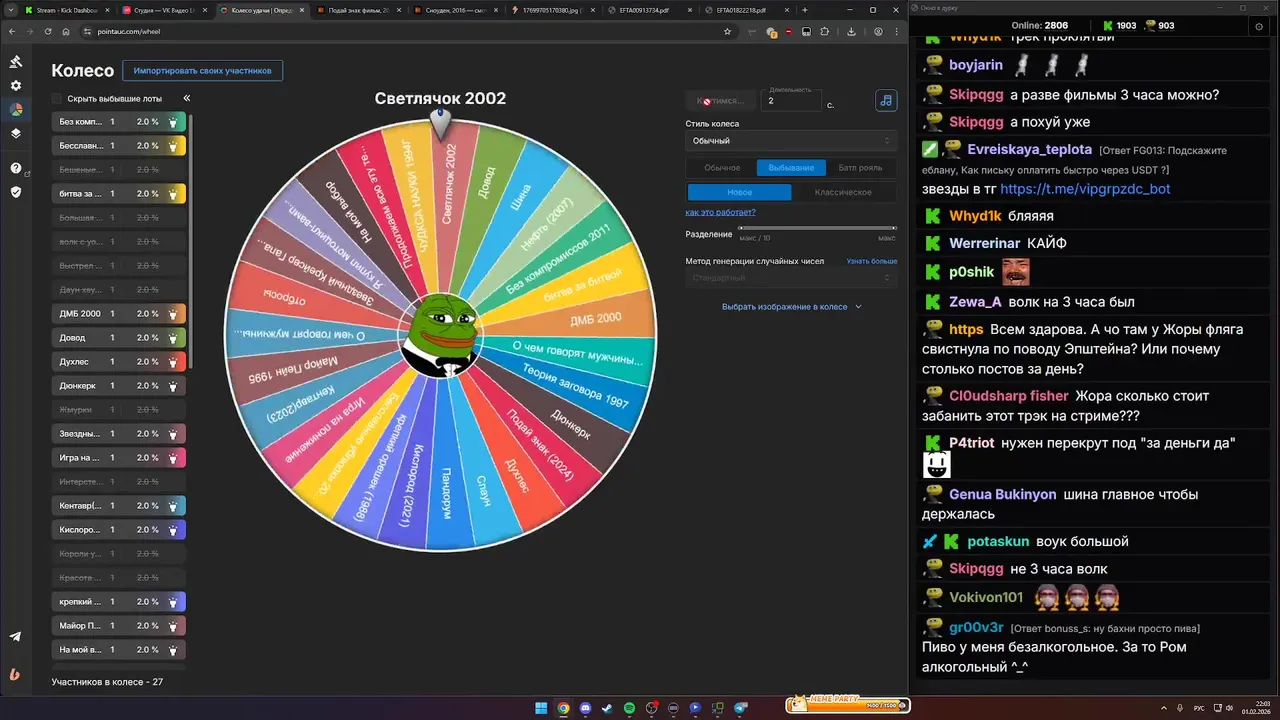Select the Выбывание wheel mode
This screenshot has height=720, width=1280.
[791, 168]
